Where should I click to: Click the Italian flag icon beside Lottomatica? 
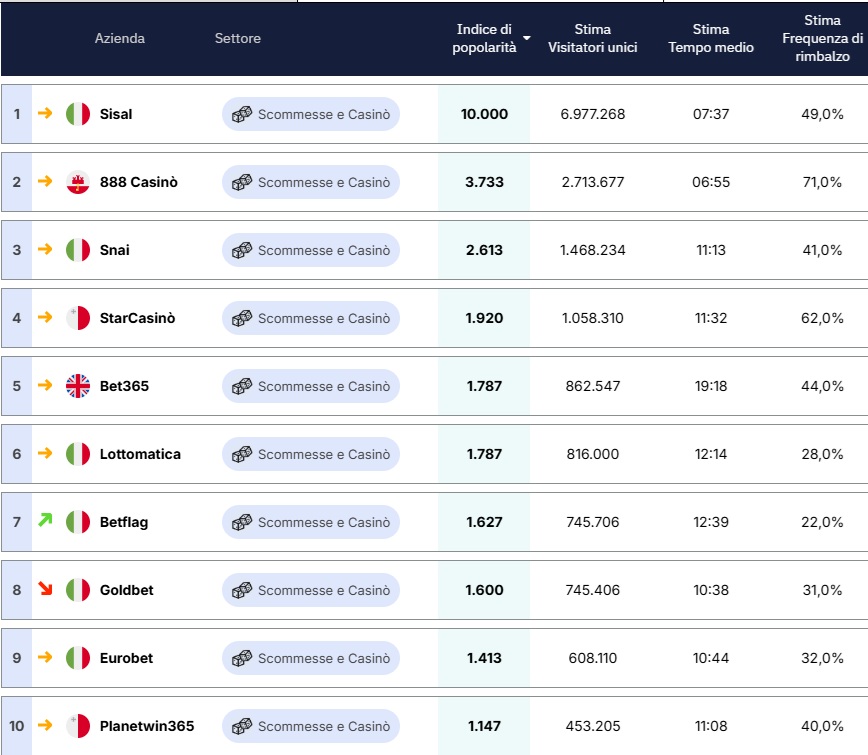point(78,454)
